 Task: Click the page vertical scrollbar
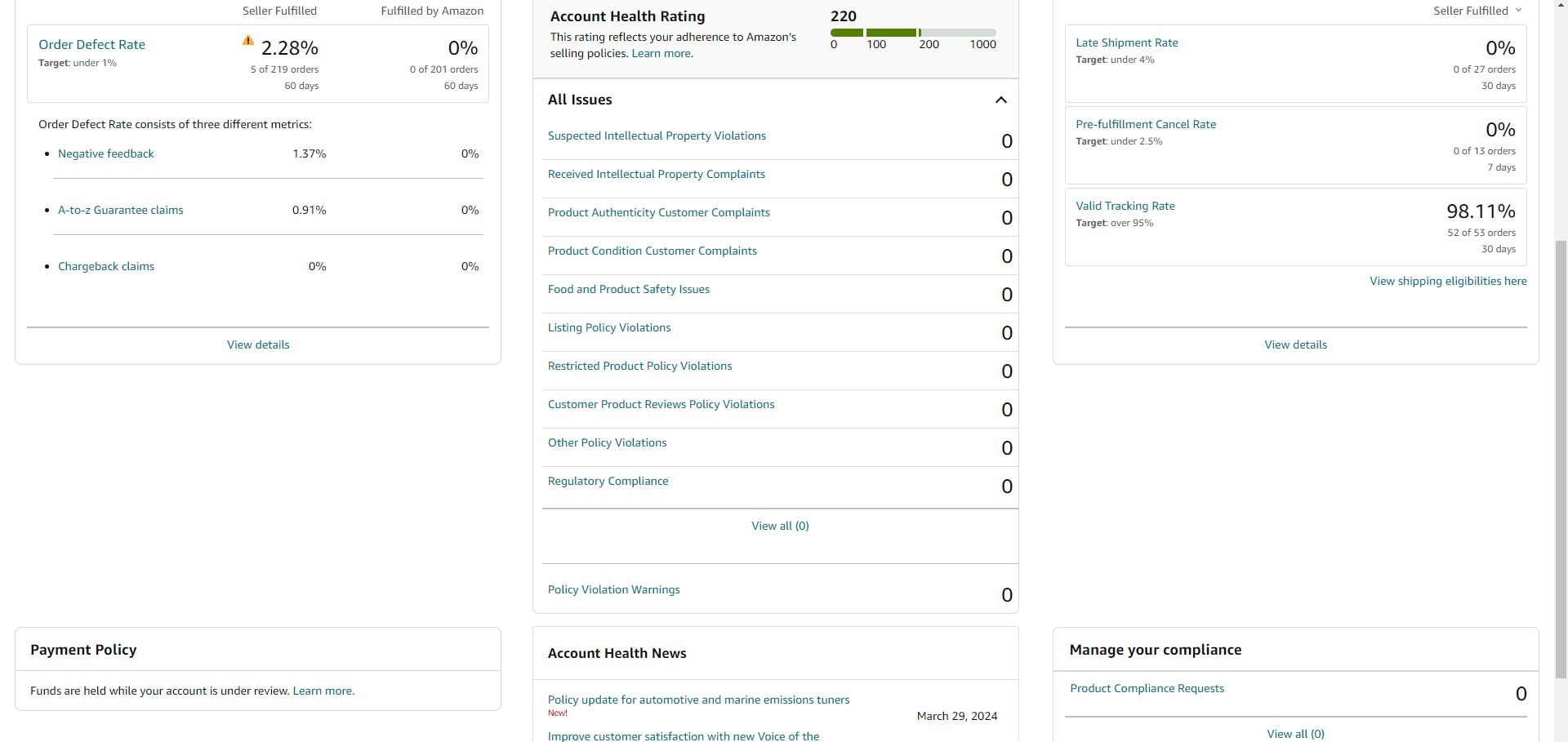1561,457
